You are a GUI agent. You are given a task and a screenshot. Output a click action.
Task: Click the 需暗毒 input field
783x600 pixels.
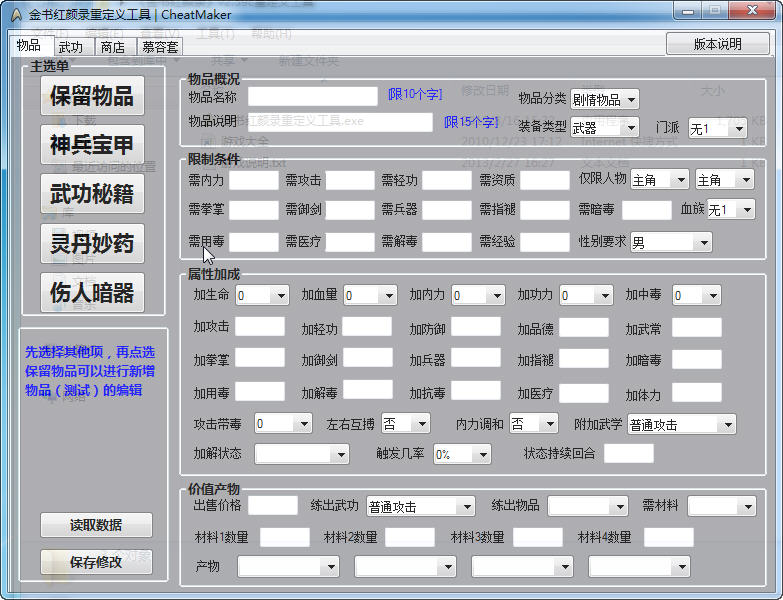coord(647,210)
